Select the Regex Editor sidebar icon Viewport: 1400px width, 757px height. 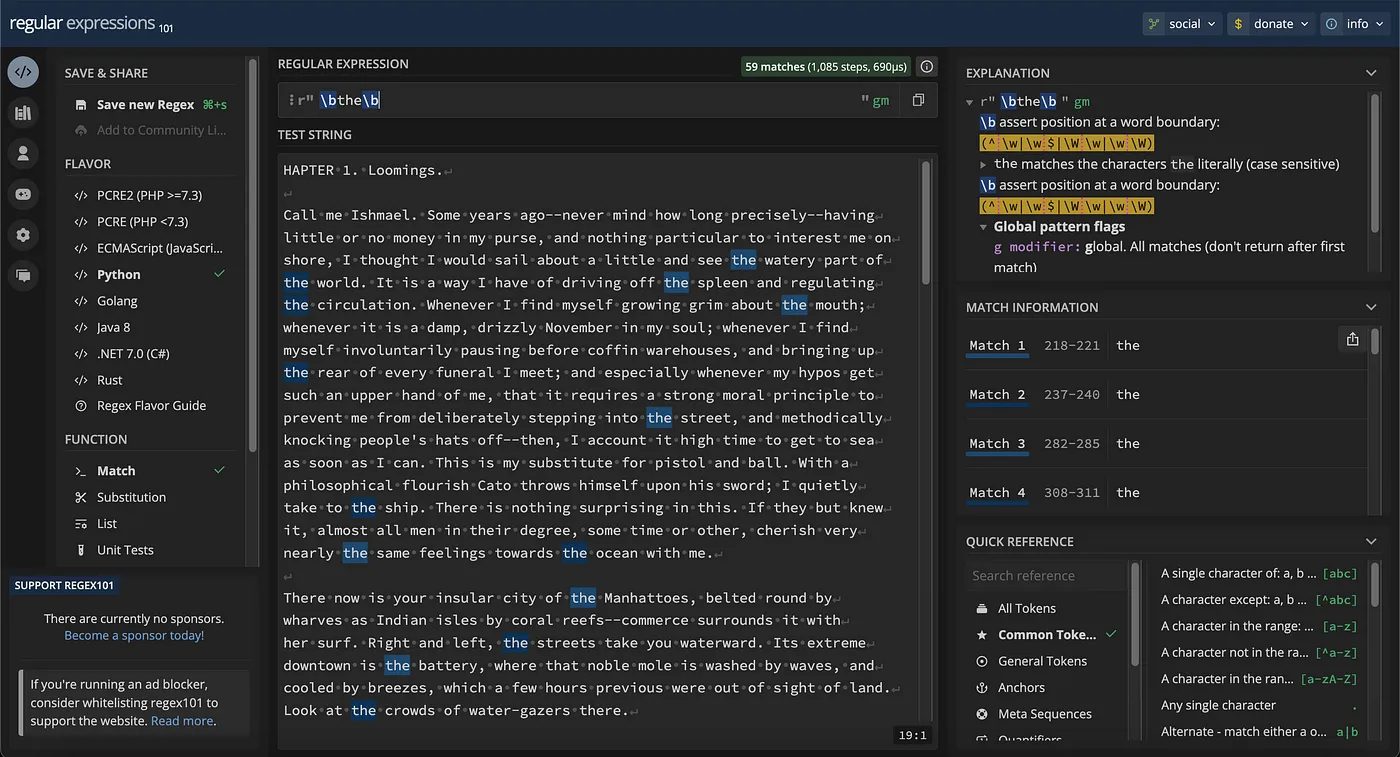point(23,71)
